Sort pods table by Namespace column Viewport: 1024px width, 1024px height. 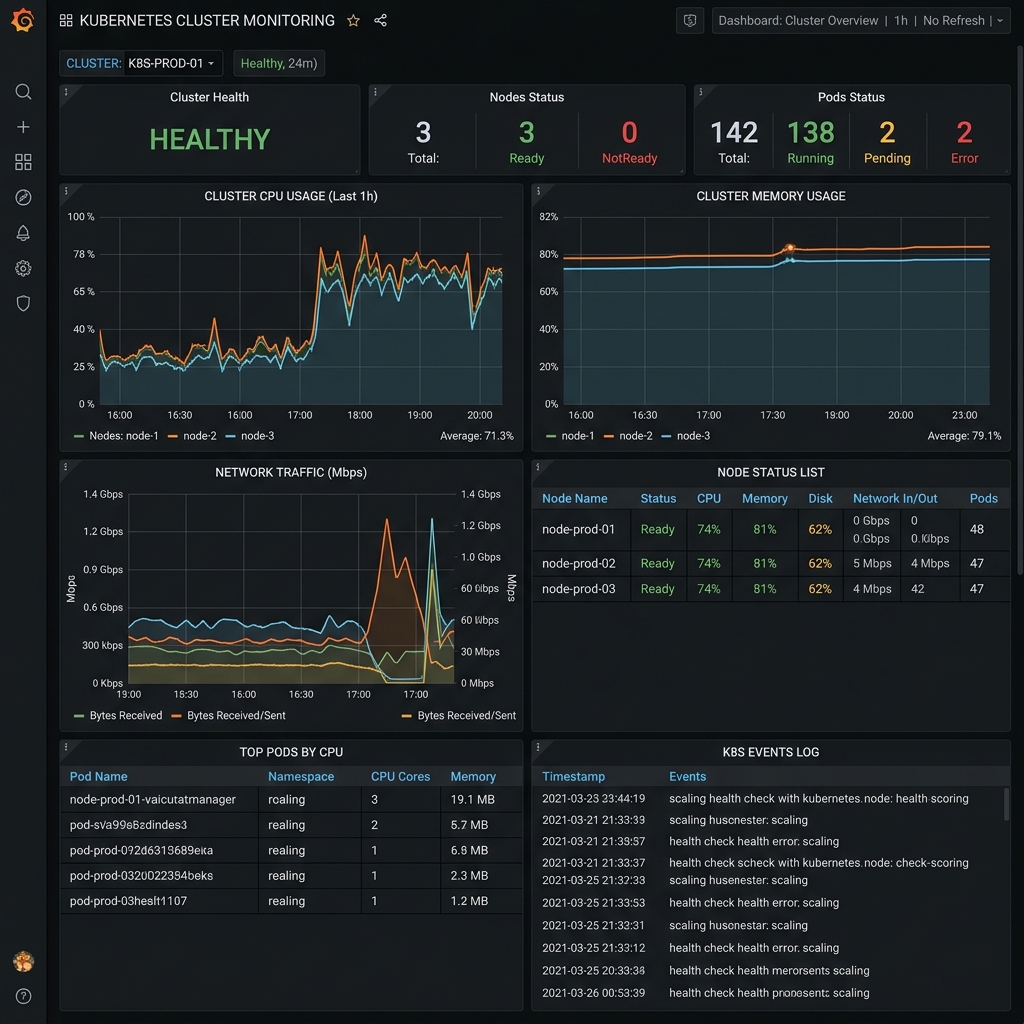tap(301, 776)
